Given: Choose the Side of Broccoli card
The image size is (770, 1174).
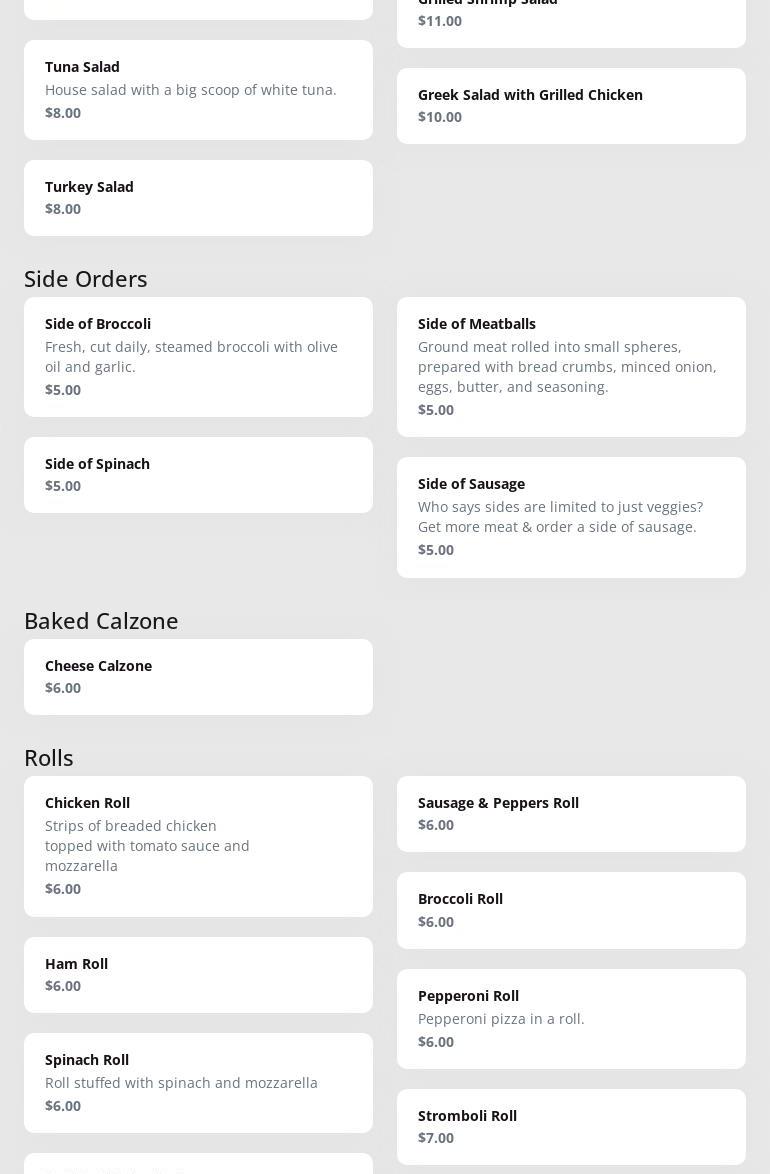Looking at the screenshot, I should click(x=198, y=356).
